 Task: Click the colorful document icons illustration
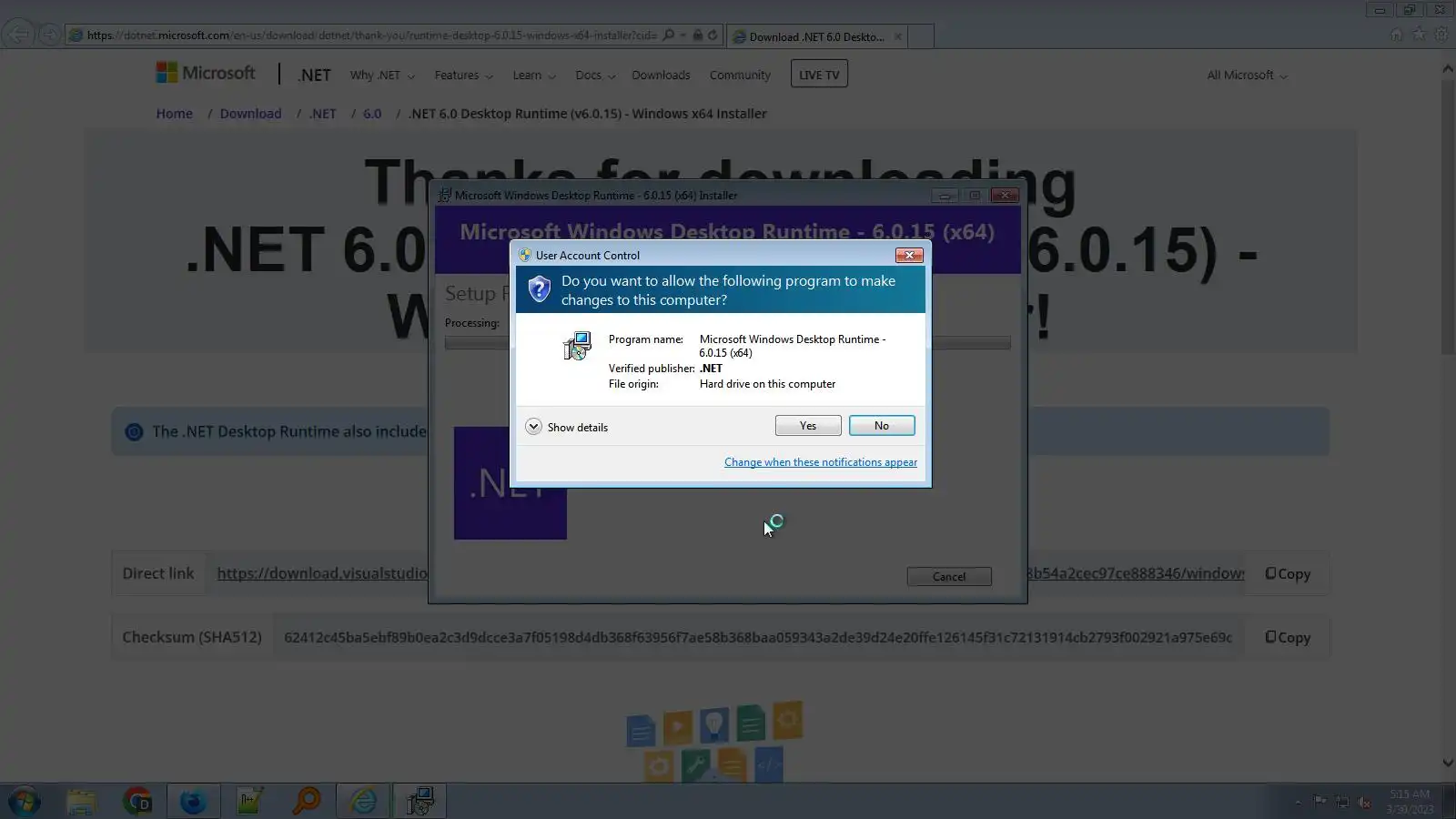pos(715,742)
